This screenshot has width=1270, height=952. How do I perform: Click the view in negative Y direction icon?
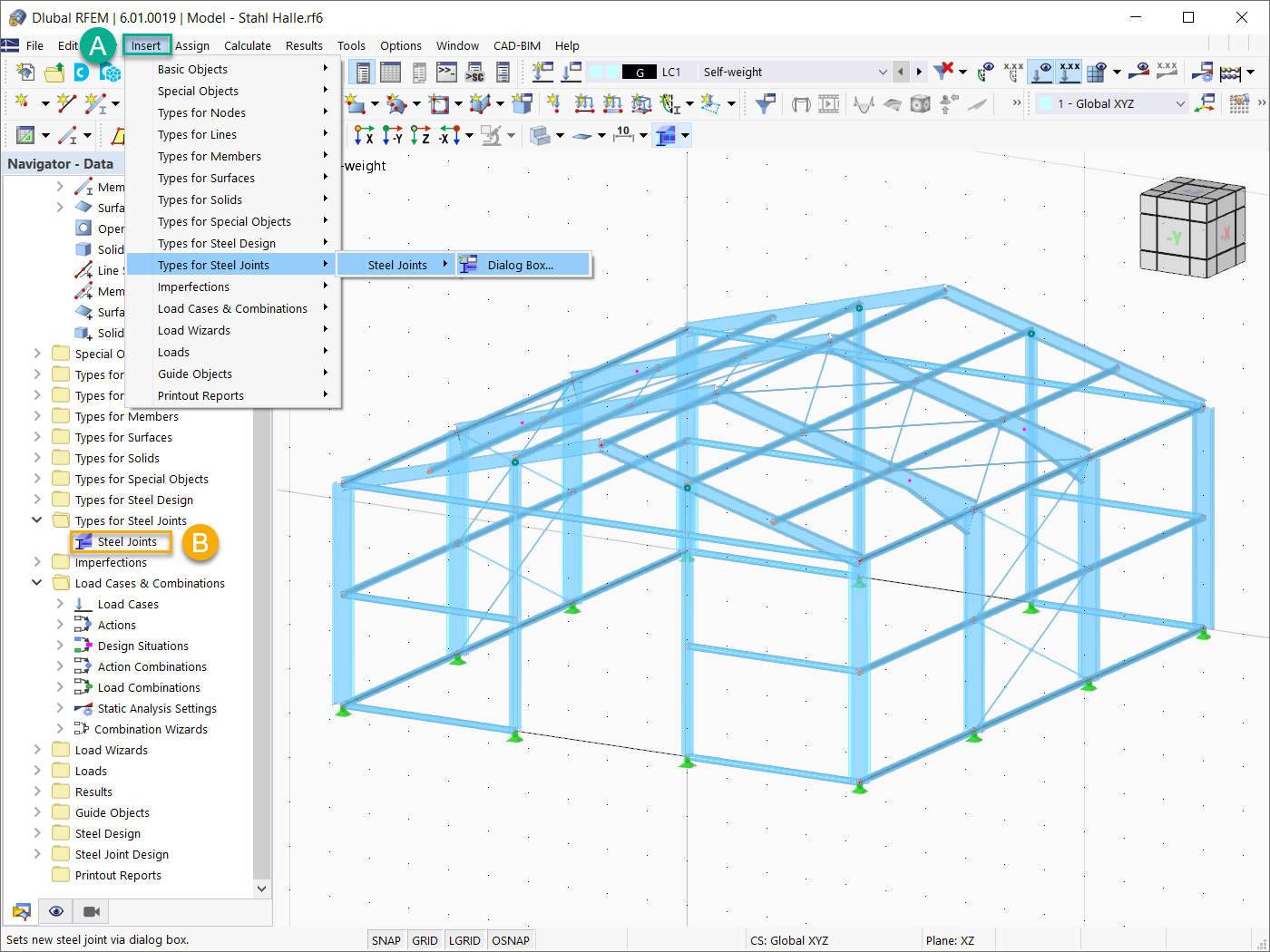tap(392, 135)
